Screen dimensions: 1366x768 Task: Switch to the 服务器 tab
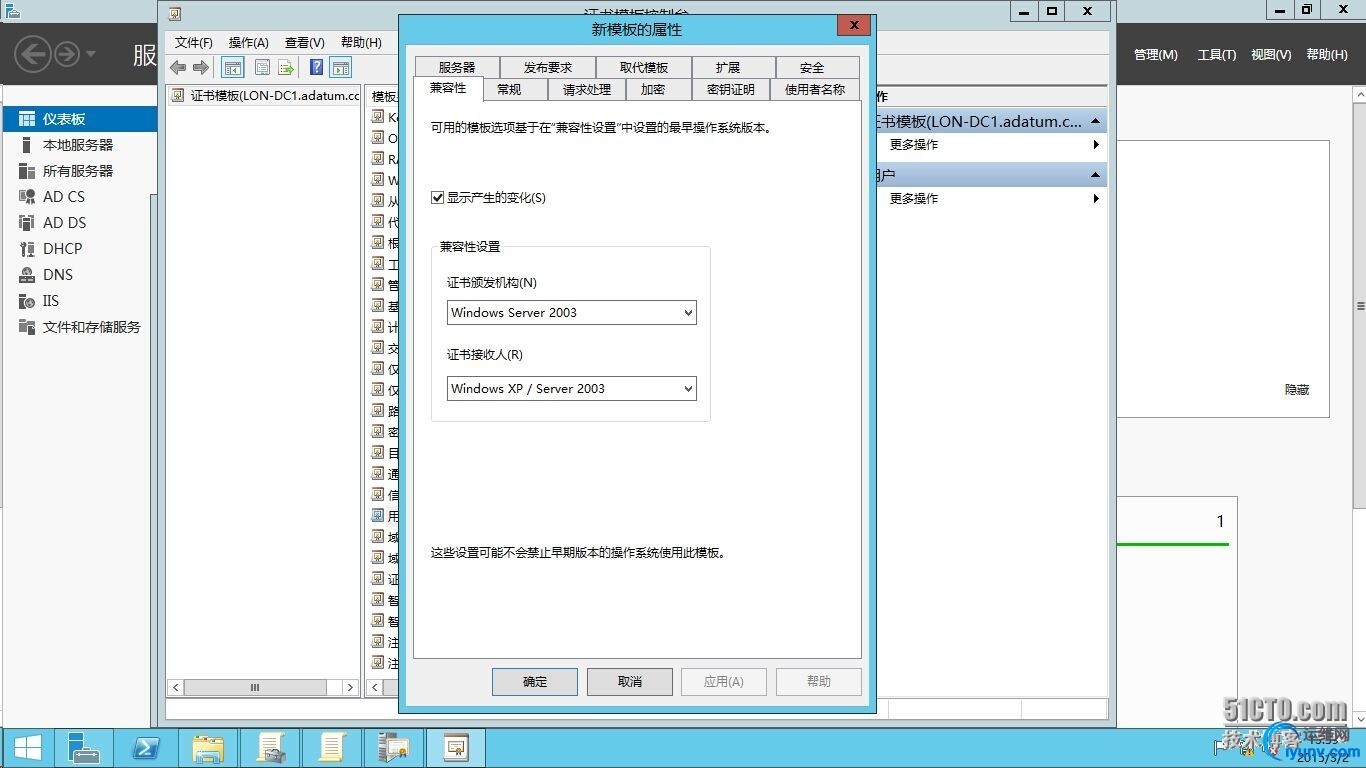coord(457,68)
